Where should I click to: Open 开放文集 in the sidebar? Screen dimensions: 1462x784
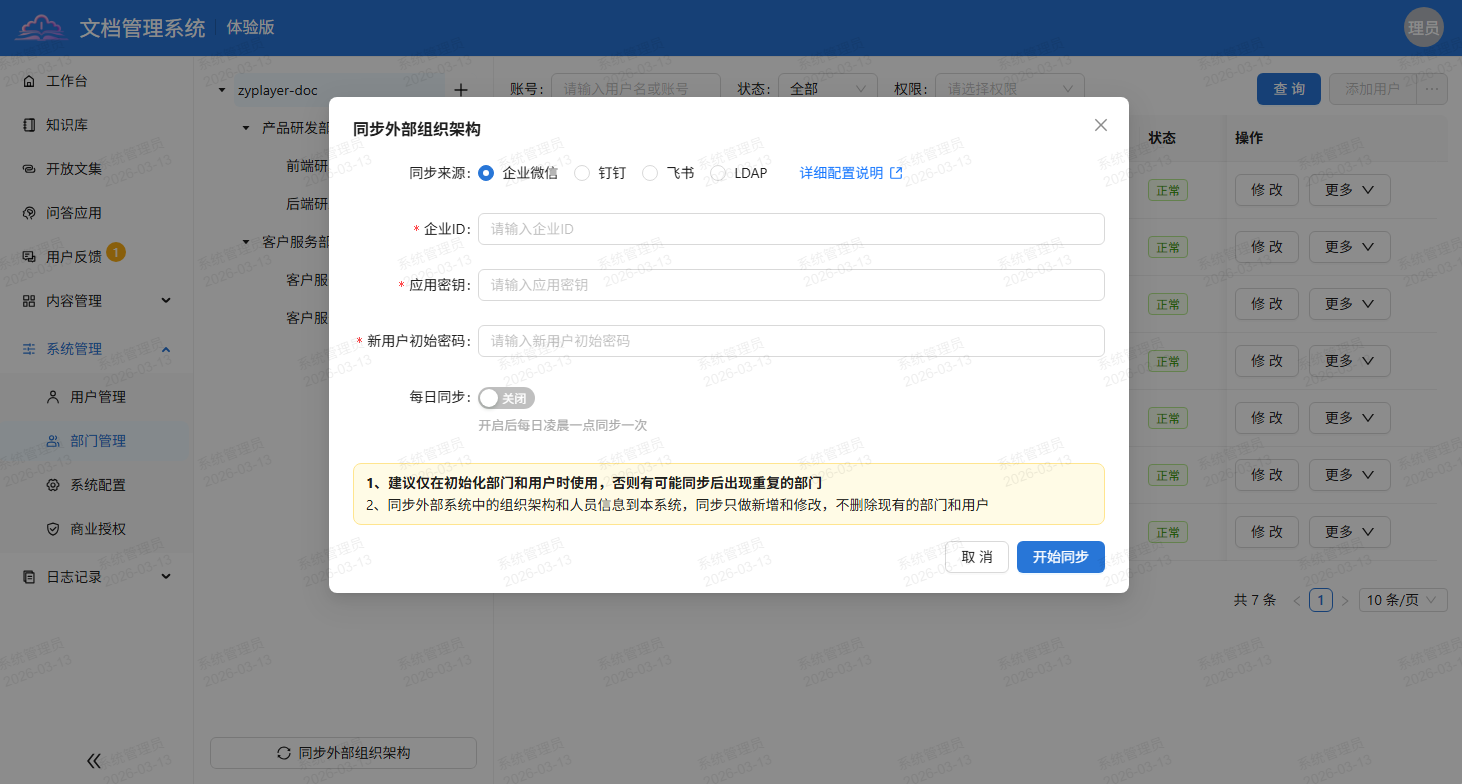(x=97, y=169)
